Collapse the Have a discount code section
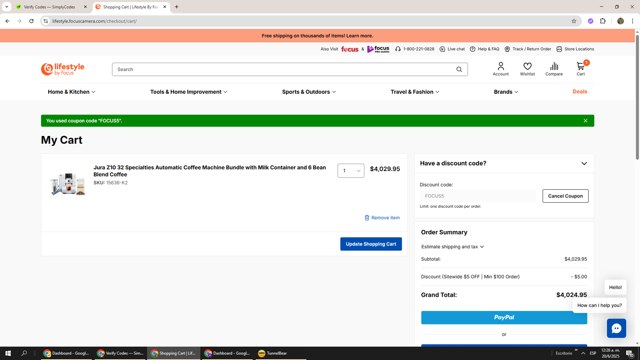Image resolution: width=640 pixels, height=360 pixels. click(584, 163)
